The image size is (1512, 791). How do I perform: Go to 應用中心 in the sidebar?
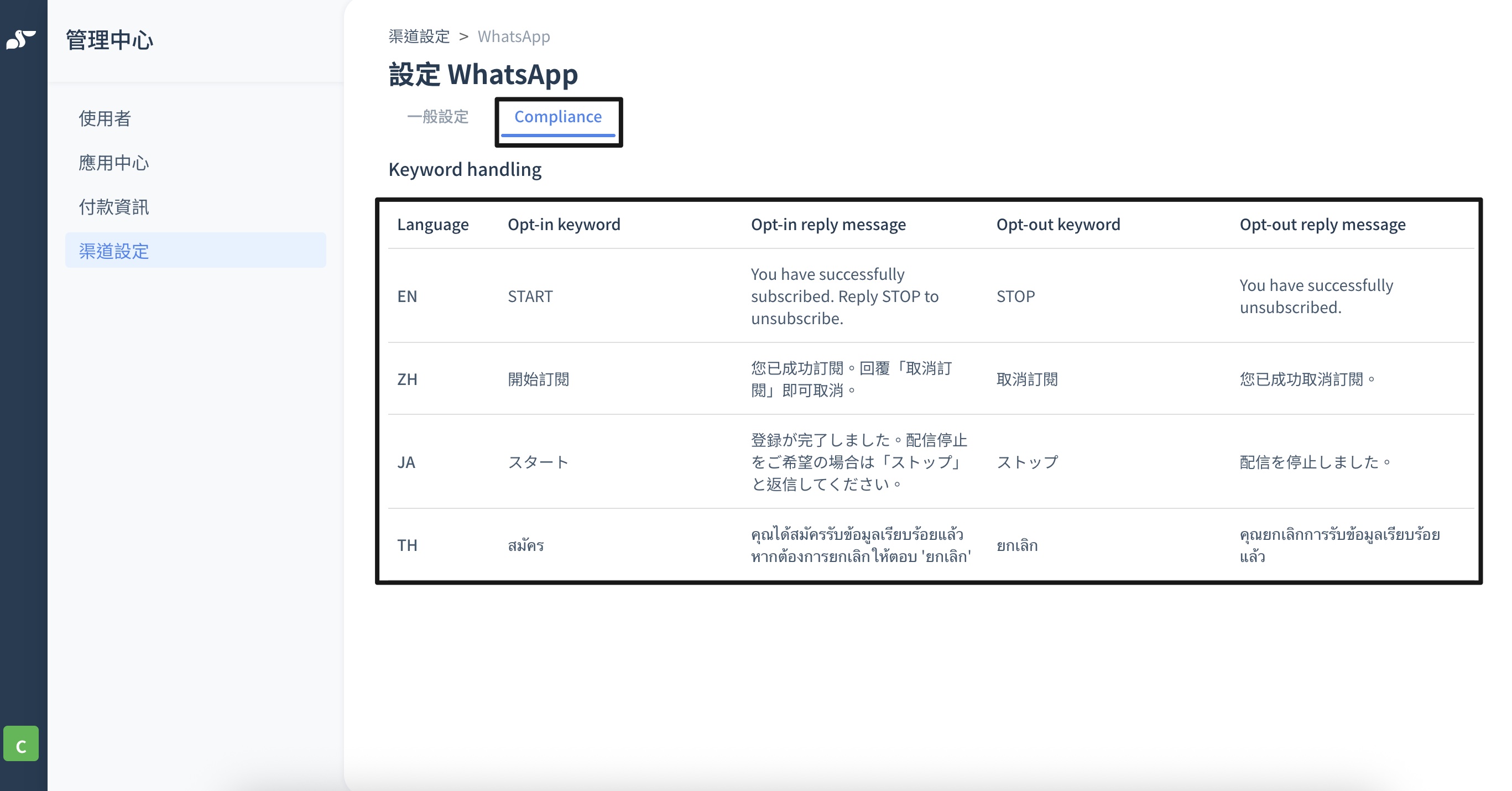(114, 163)
